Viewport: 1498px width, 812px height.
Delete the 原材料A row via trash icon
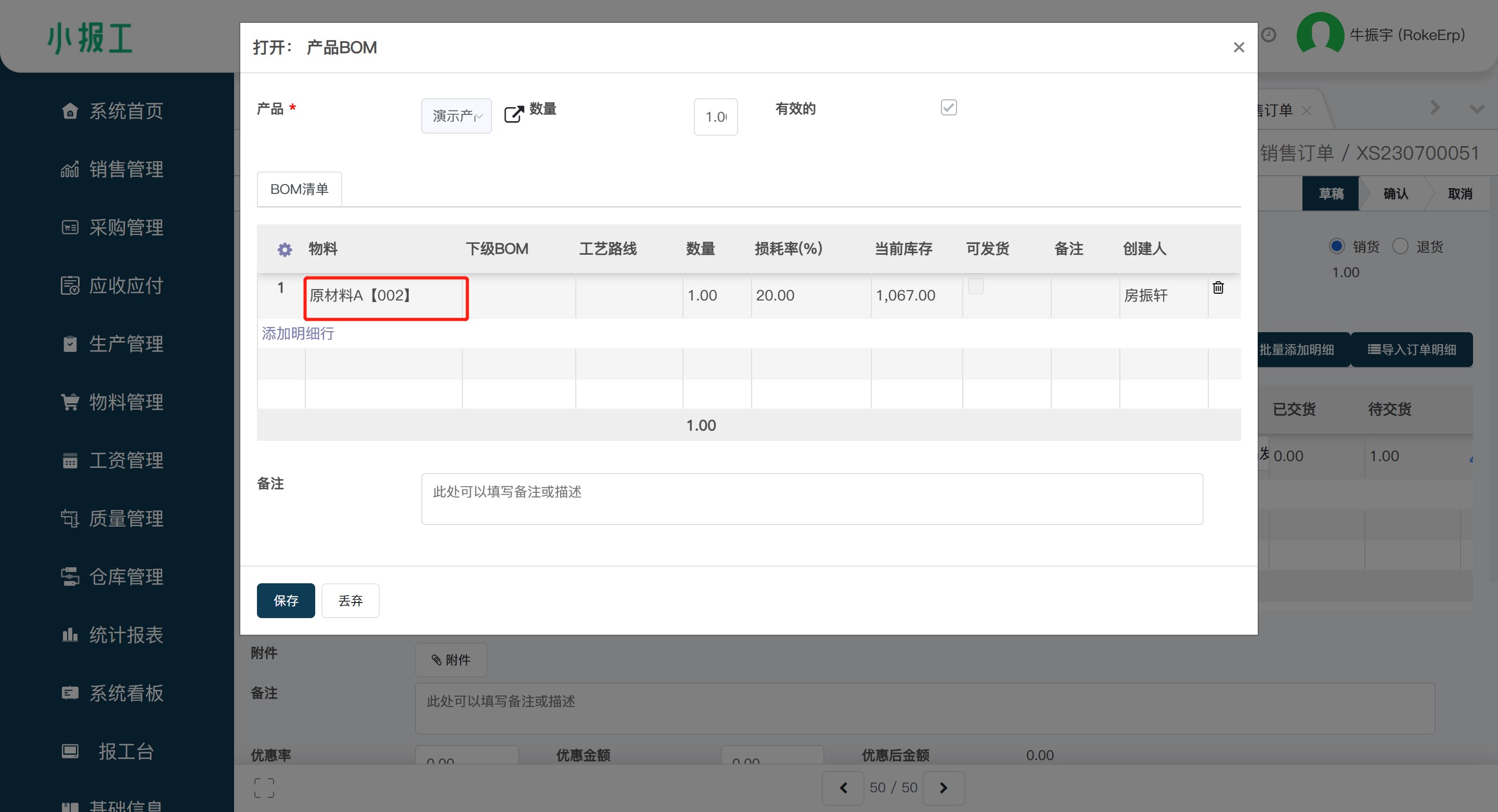point(1218,287)
